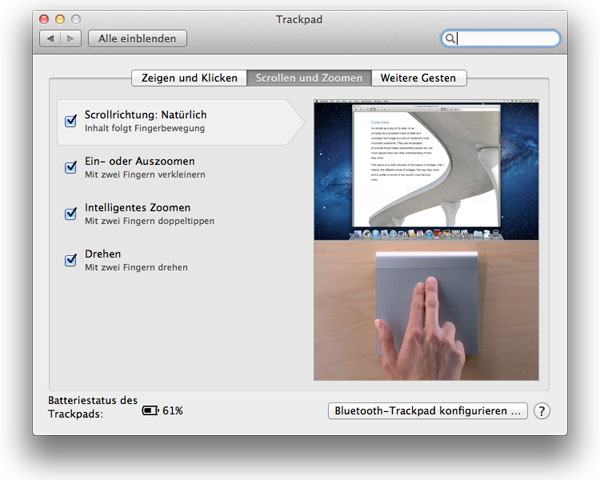600x480 pixels.
Task: Toggle the Drehen checkbox
Action: click(71, 260)
